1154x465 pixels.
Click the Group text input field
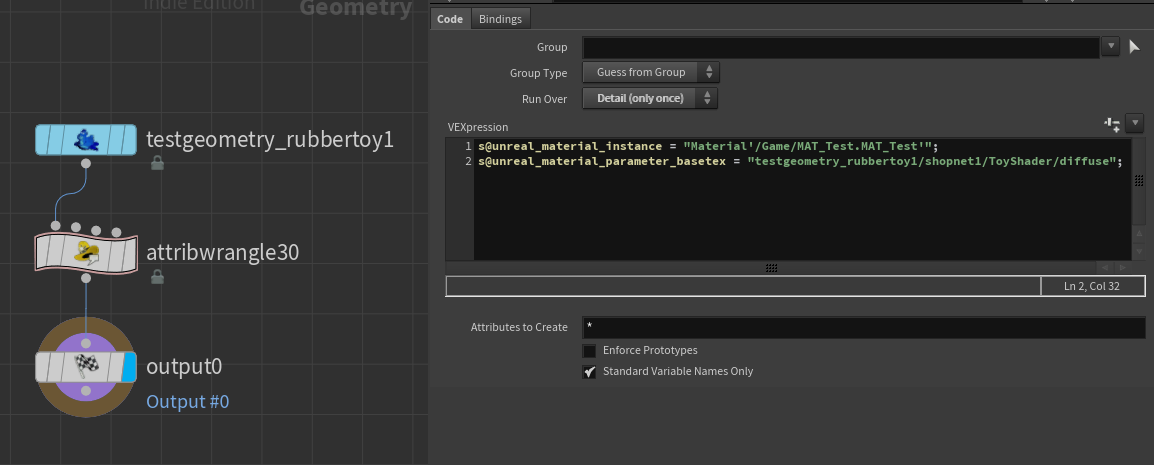coord(840,47)
